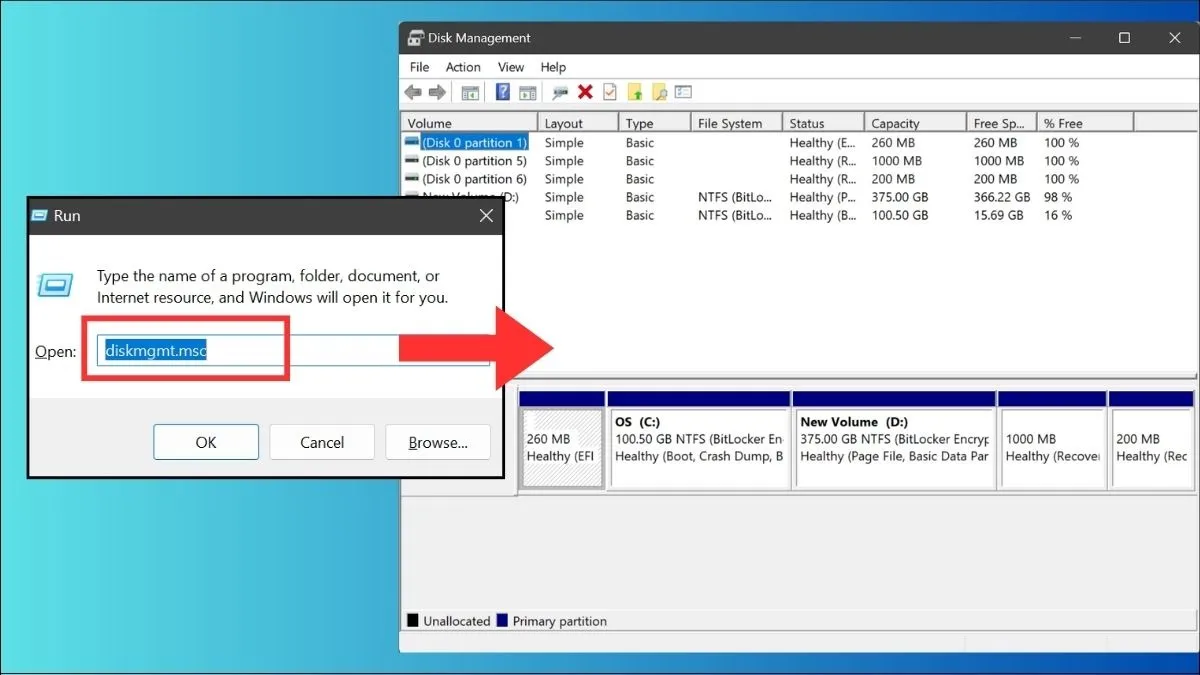The image size is (1200, 675).
Task: Open Help using the blue question mark icon
Action: click(502, 91)
